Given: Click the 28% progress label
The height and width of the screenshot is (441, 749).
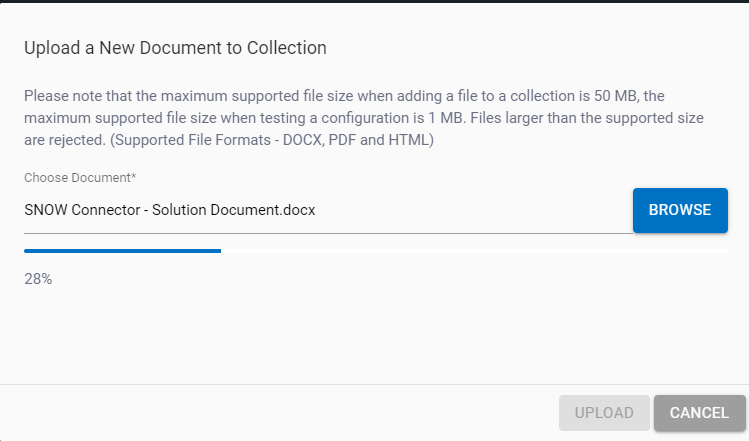Looking at the screenshot, I should point(38,279).
